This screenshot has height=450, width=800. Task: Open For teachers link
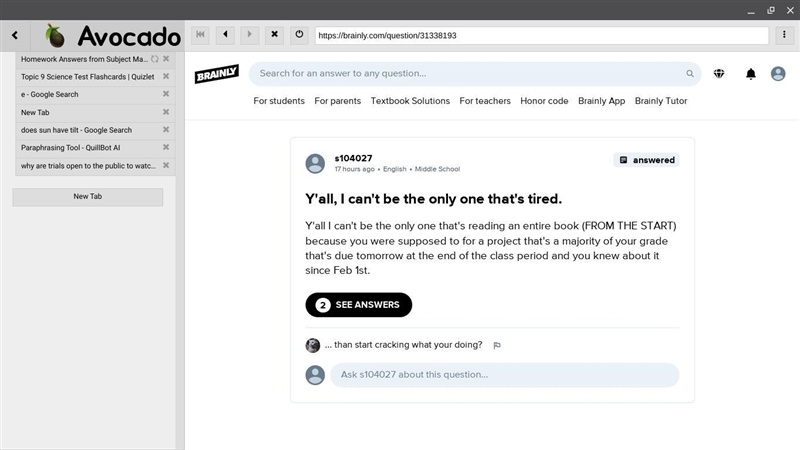485,101
